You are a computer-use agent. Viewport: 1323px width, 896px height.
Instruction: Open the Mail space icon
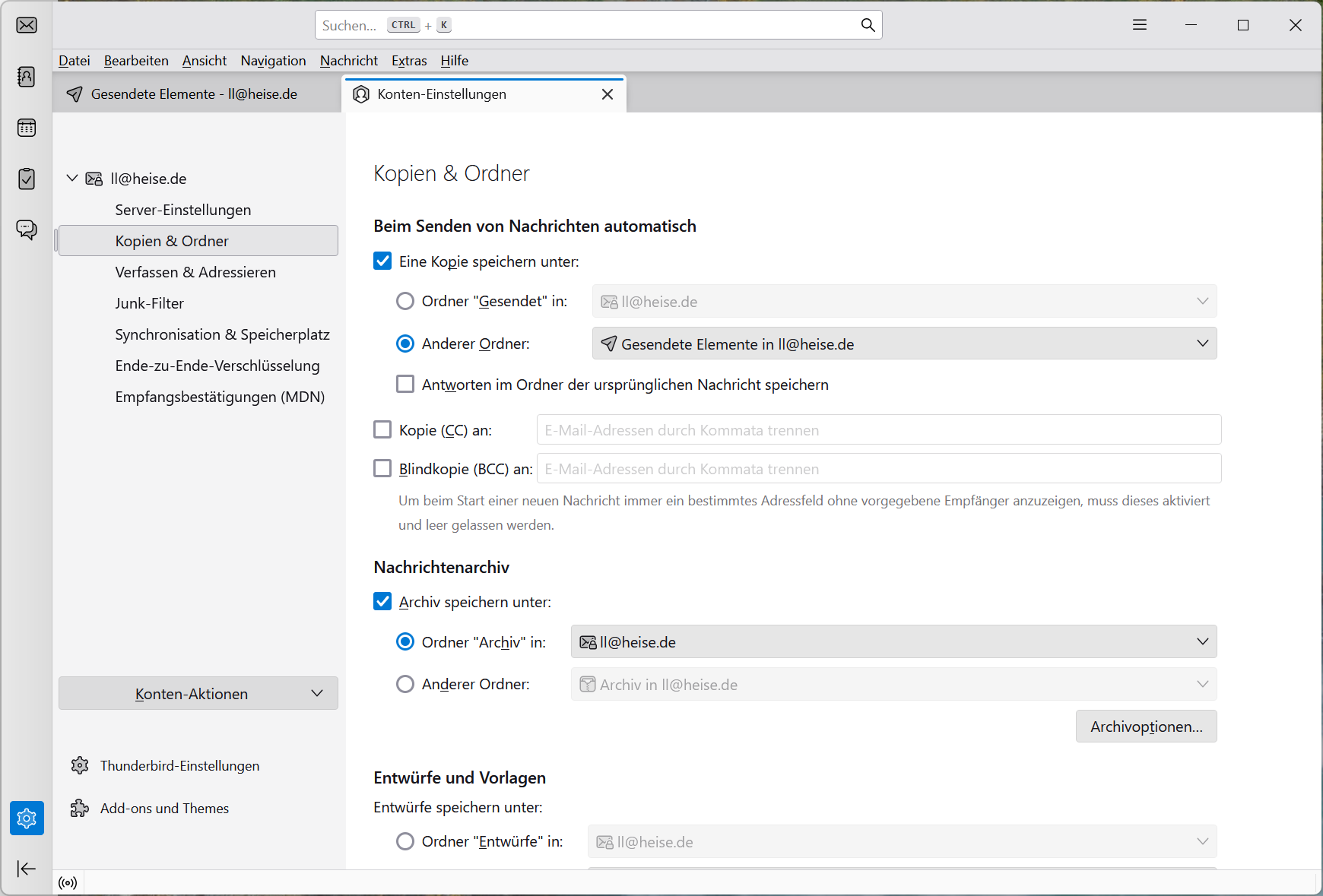tap(27, 26)
